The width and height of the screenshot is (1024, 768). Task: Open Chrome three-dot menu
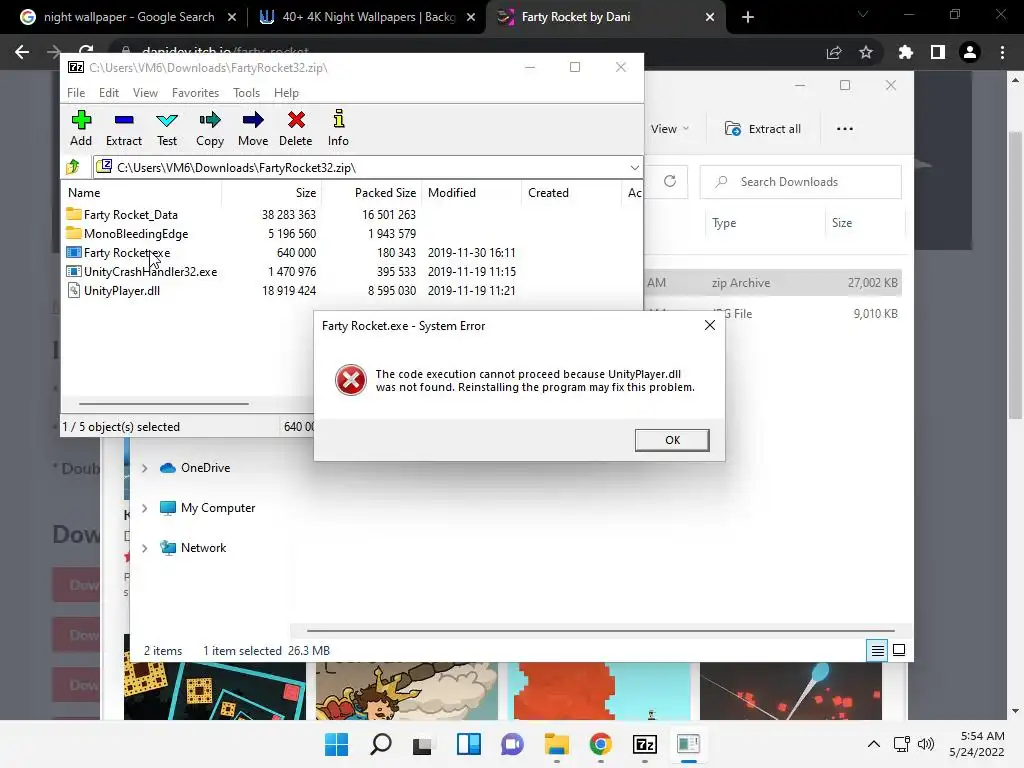[1002, 52]
